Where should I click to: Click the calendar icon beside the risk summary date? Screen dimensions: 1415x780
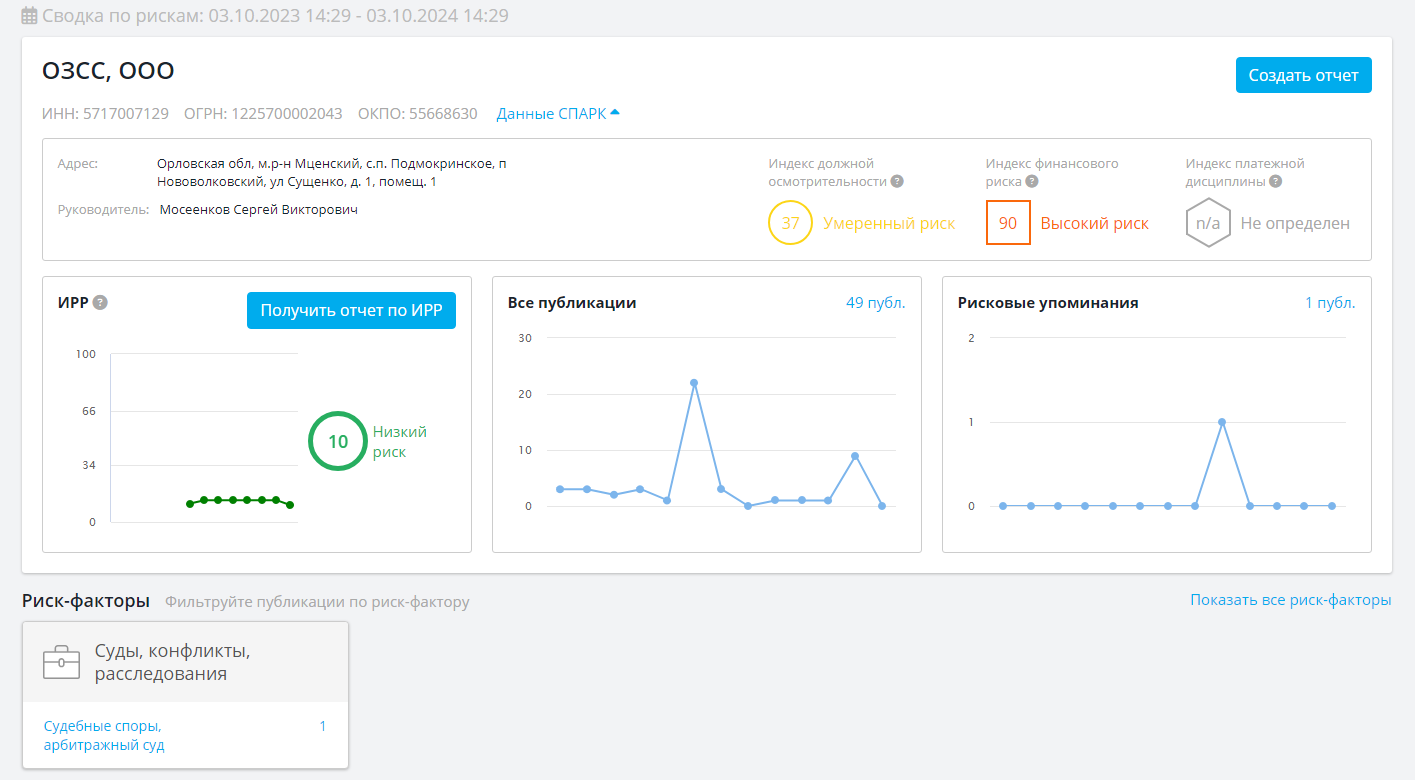(30, 16)
